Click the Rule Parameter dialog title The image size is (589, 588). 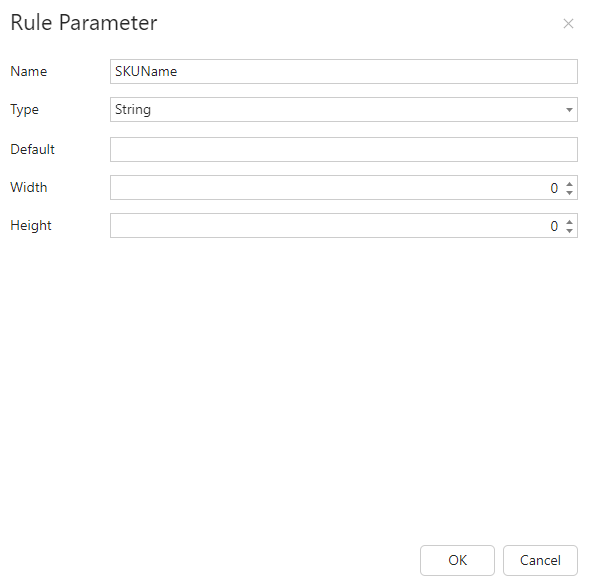coord(84,23)
